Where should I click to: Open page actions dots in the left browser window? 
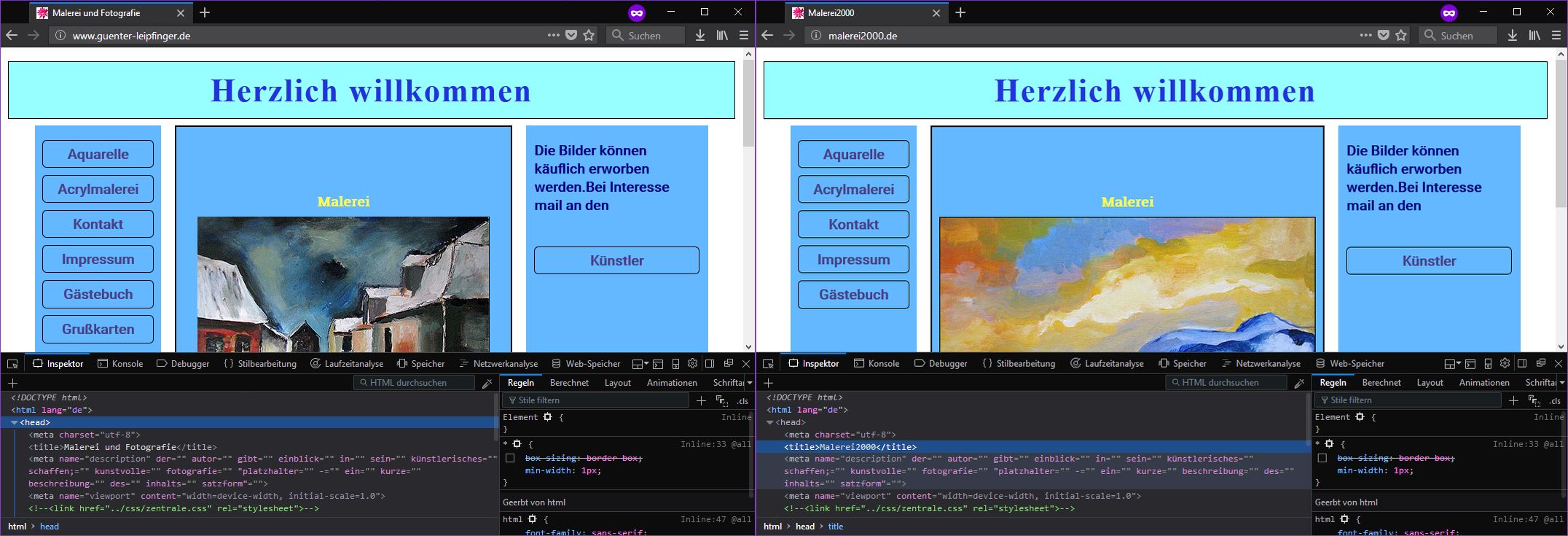(553, 35)
